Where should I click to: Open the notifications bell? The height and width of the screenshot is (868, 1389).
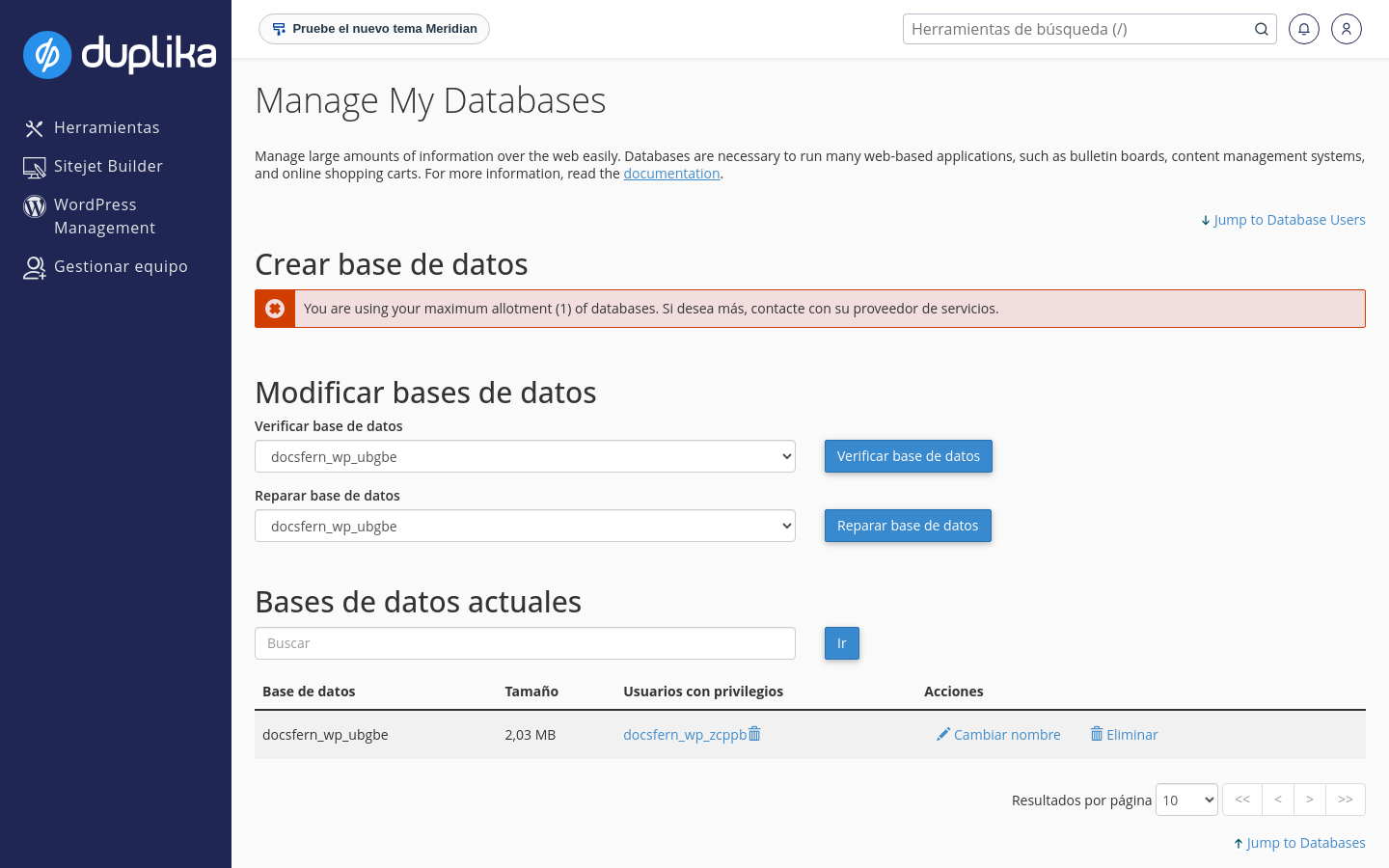[1304, 29]
